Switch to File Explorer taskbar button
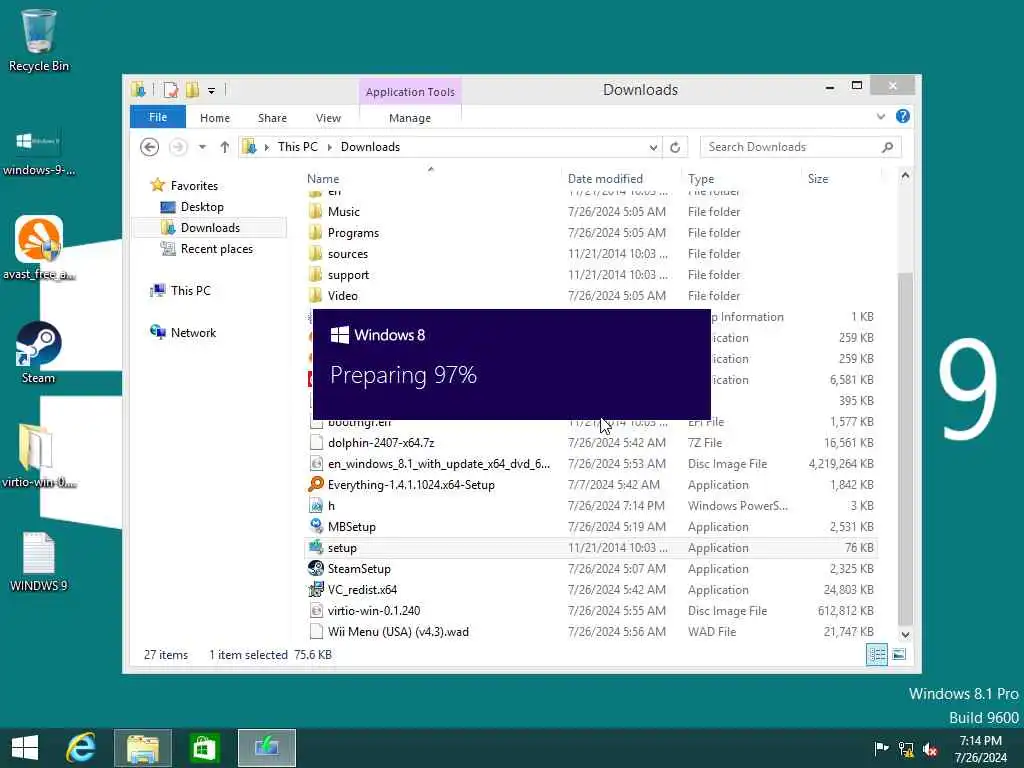 coord(143,748)
